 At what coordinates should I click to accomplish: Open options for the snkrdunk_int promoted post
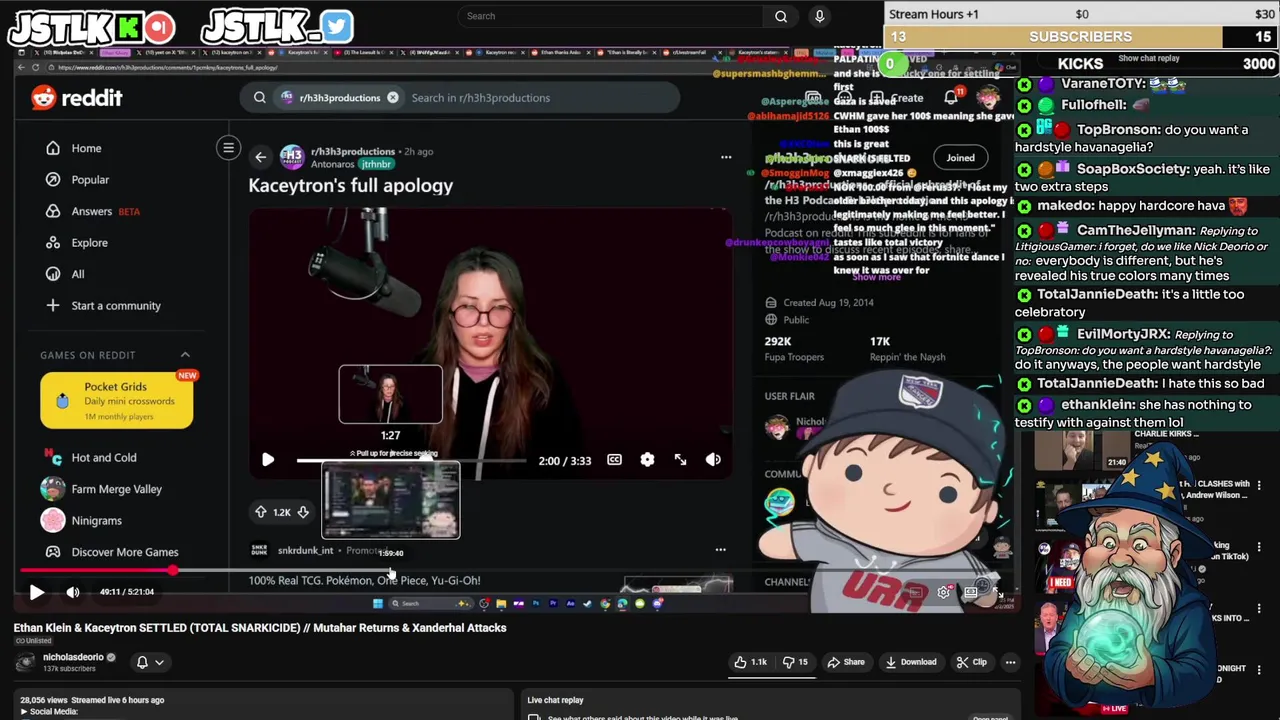[x=720, y=550]
